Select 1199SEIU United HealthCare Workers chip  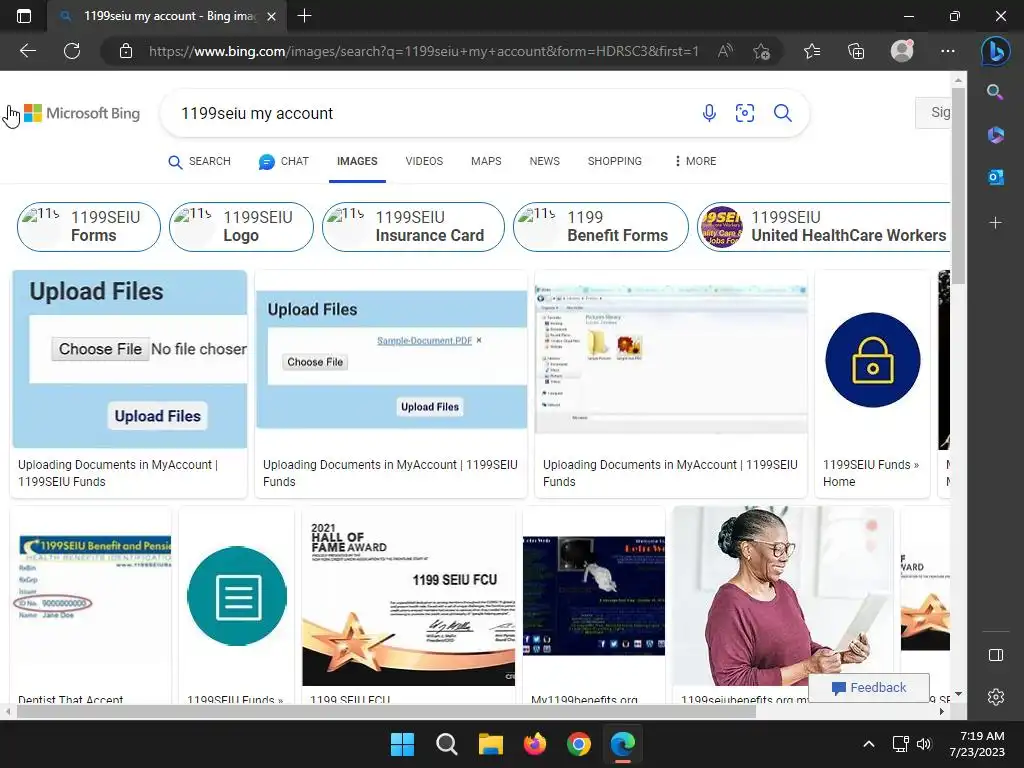coord(824,227)
